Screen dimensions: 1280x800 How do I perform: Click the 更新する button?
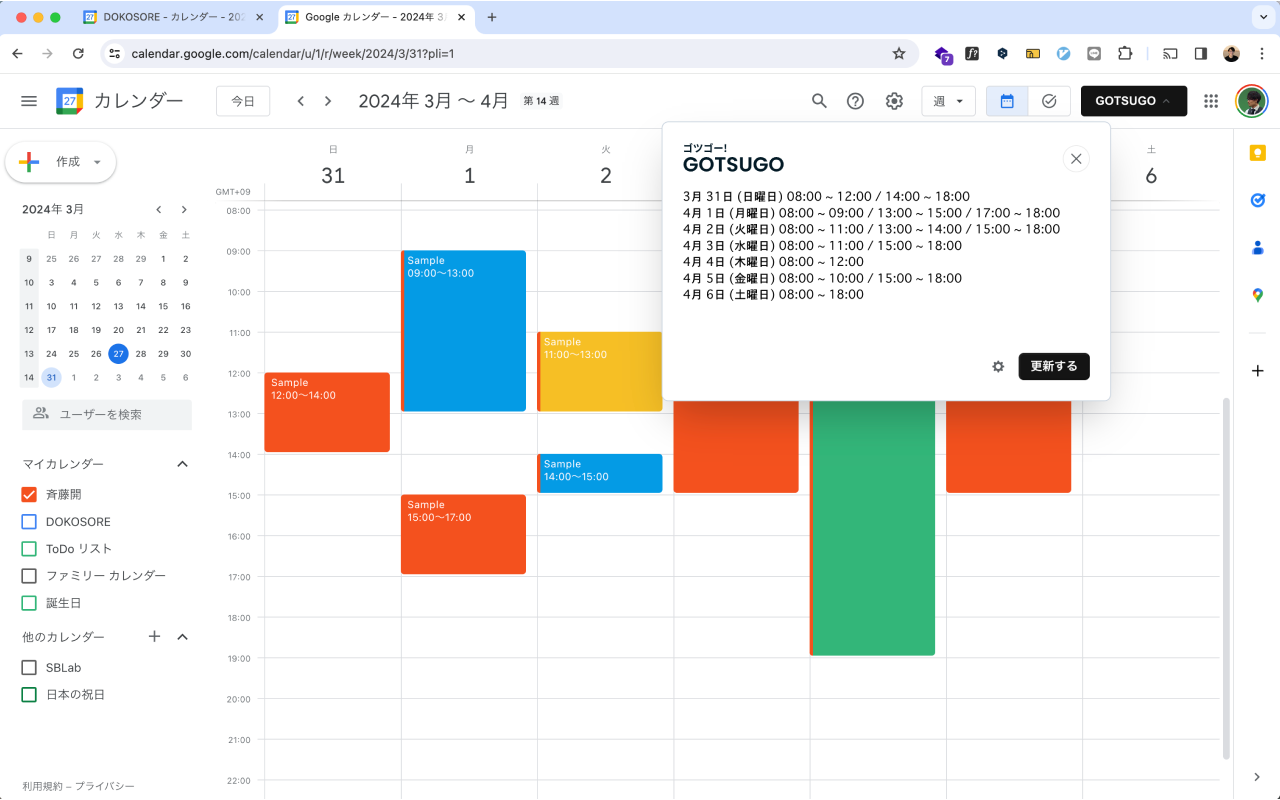[1054, 366]
